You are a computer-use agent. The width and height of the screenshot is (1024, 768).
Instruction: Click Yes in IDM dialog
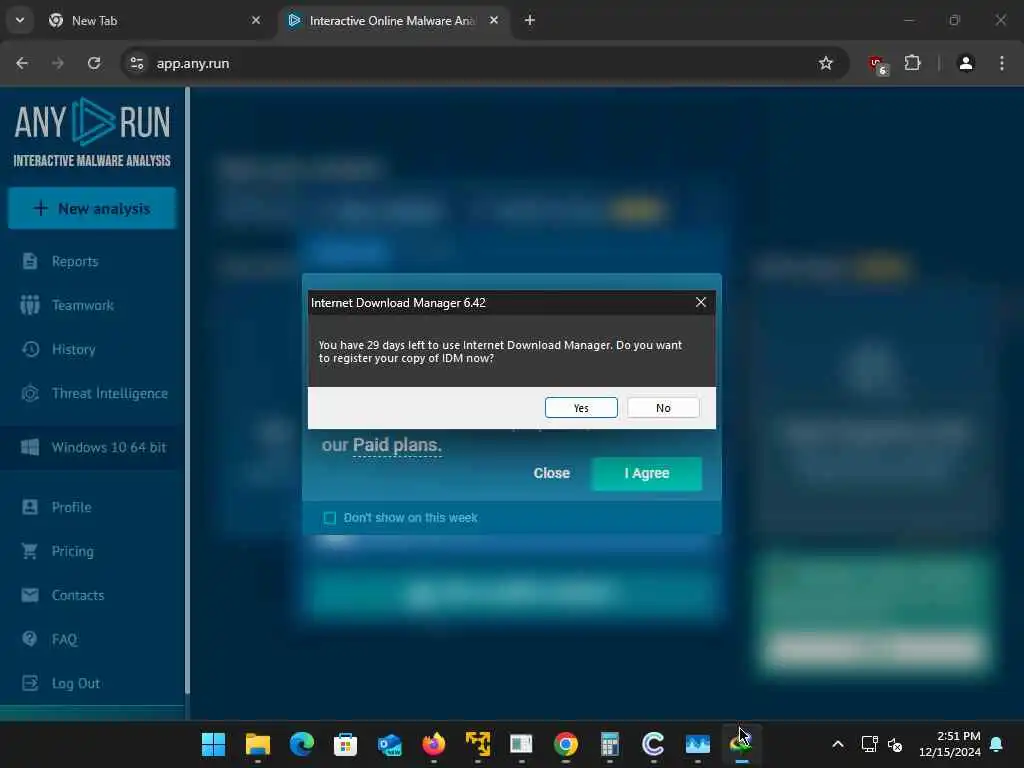tap(581, 408)
